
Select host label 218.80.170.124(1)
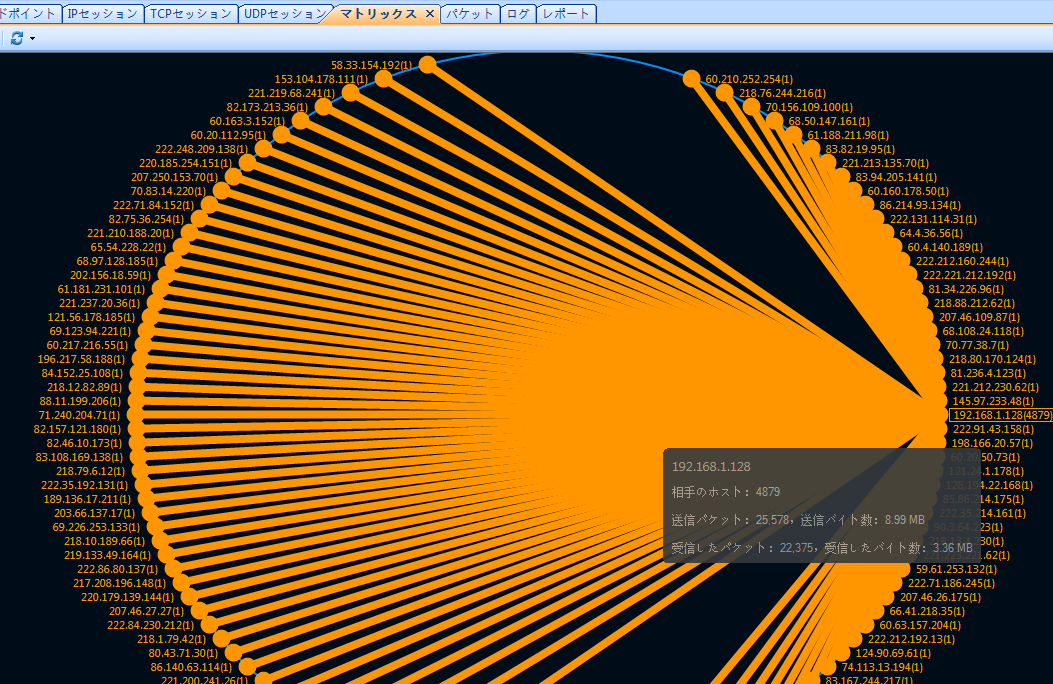(x=992, y=359)
